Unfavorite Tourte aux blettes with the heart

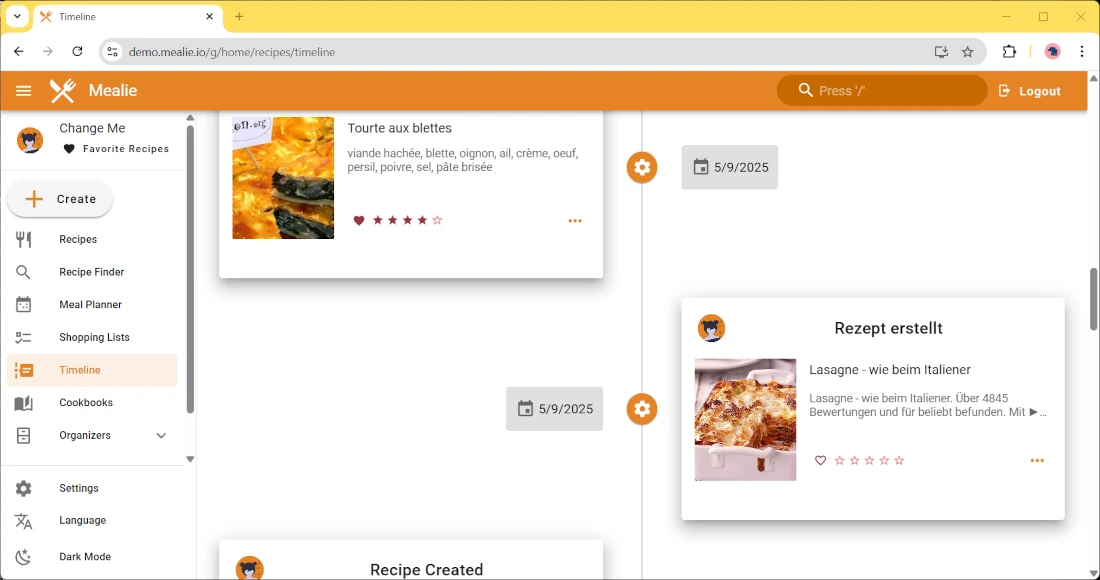point(358,220)
